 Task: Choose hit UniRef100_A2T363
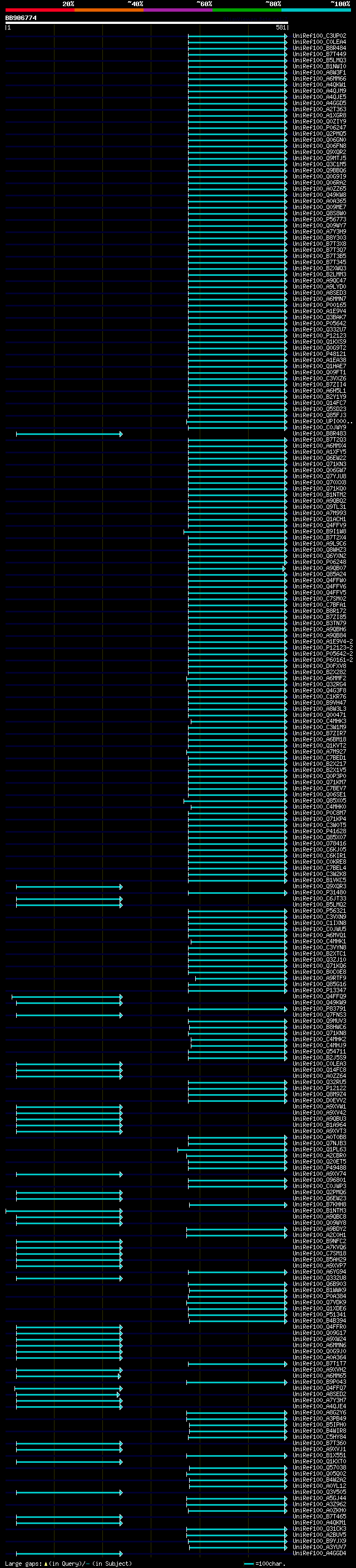click(x=319, y=110)
